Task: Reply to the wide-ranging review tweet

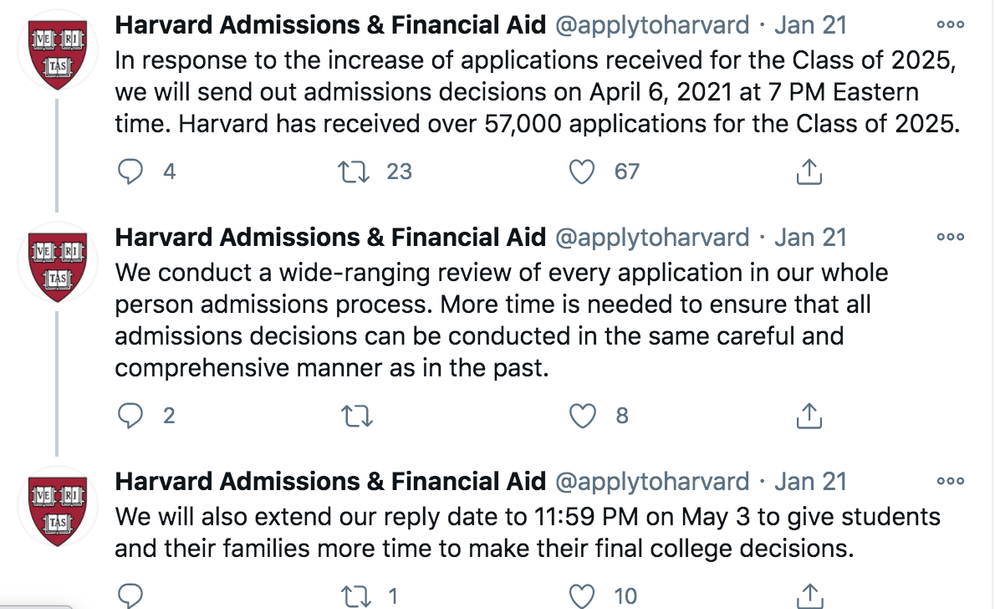Action: 131,416
